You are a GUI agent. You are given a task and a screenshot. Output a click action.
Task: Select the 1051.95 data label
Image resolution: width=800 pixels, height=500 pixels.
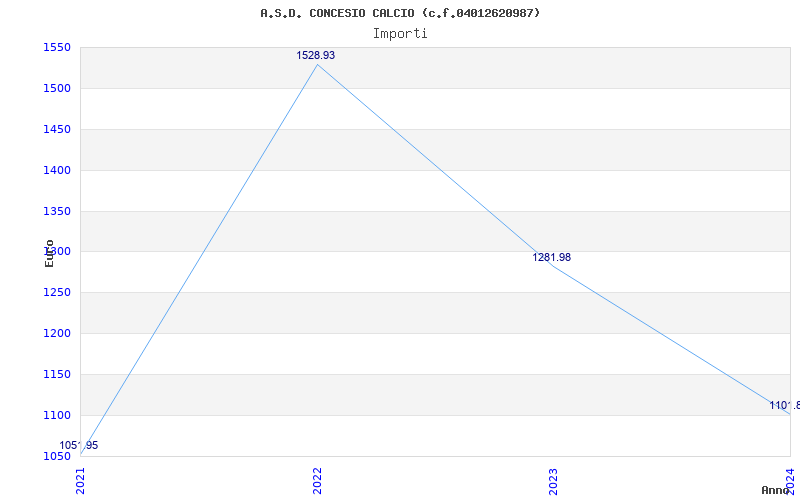[x=79, y=445]
